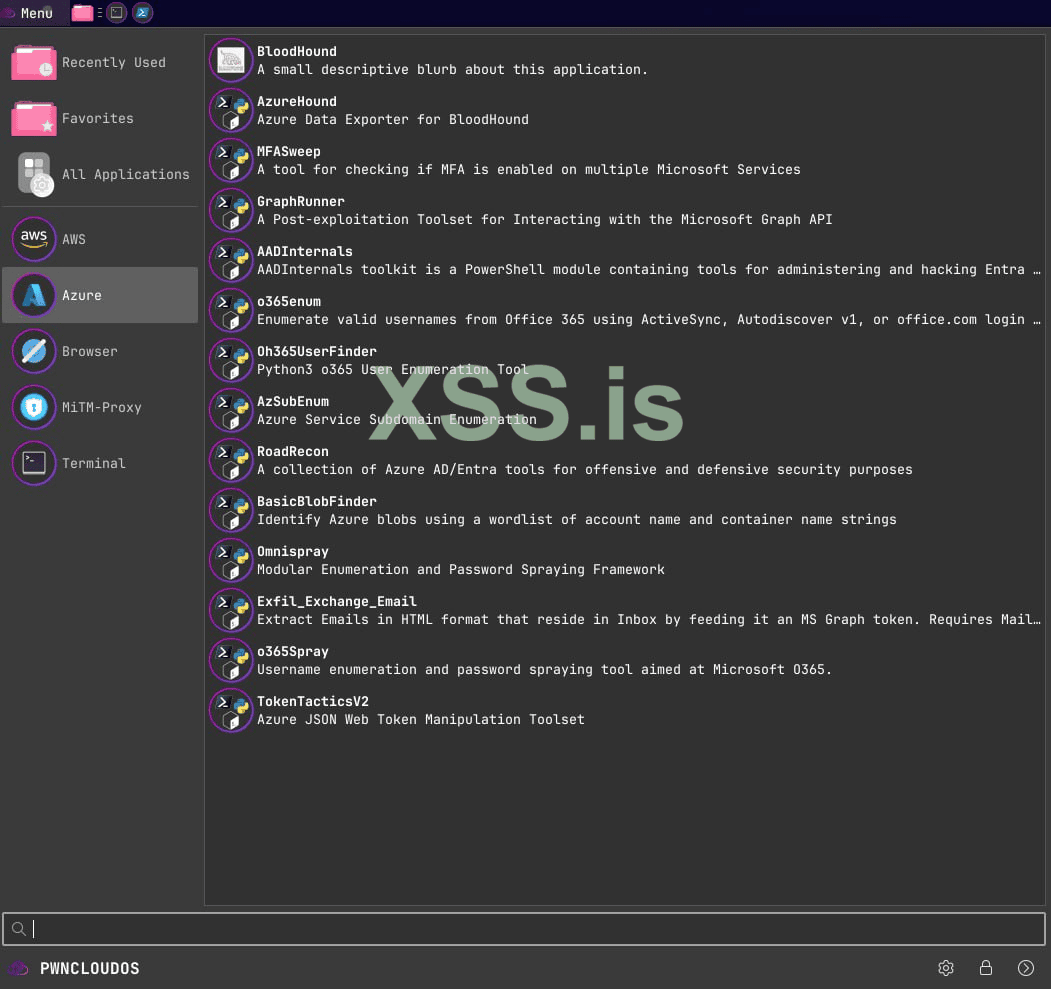This screenshot has height=989, width=1051.
Task: Select the AWS category icon
Action: click(34, 239)
